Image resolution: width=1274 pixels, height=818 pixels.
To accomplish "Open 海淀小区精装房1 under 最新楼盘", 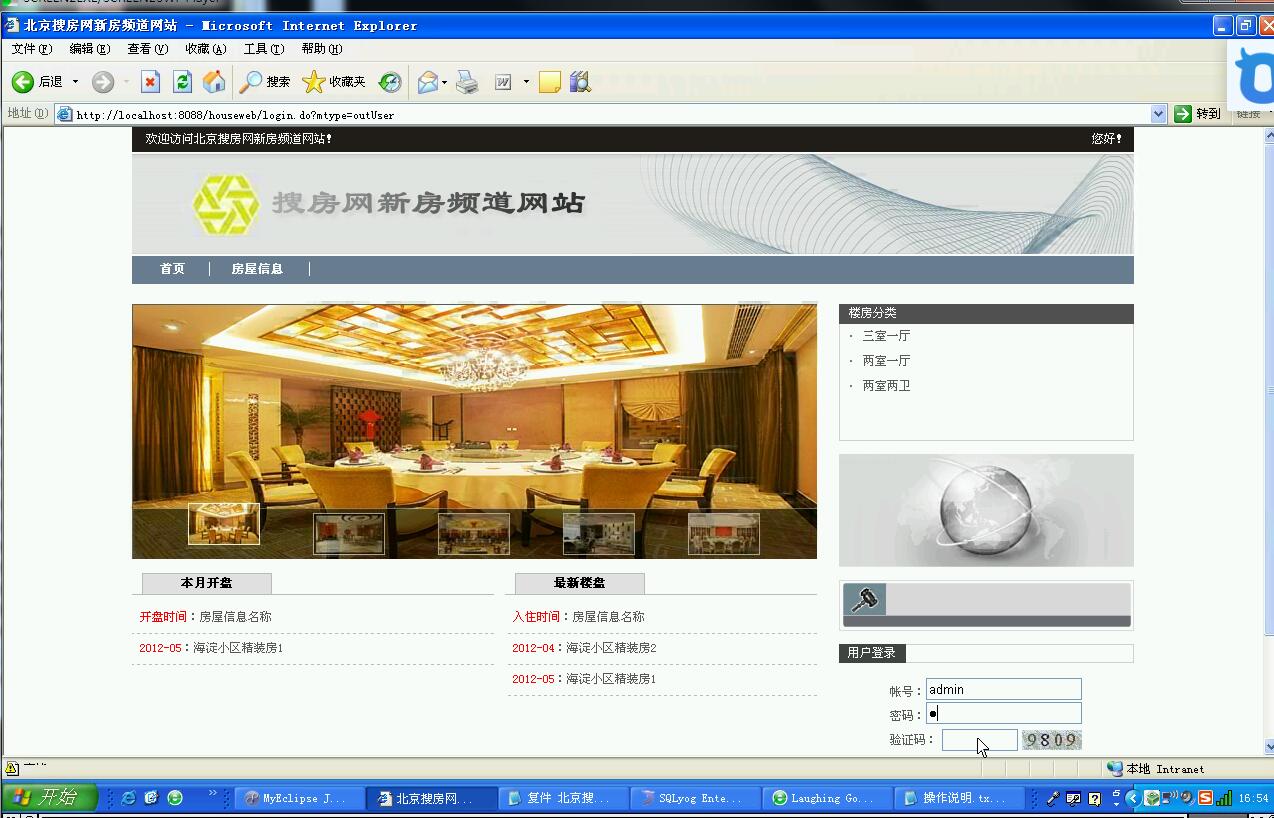I will (x=611, y=679).
